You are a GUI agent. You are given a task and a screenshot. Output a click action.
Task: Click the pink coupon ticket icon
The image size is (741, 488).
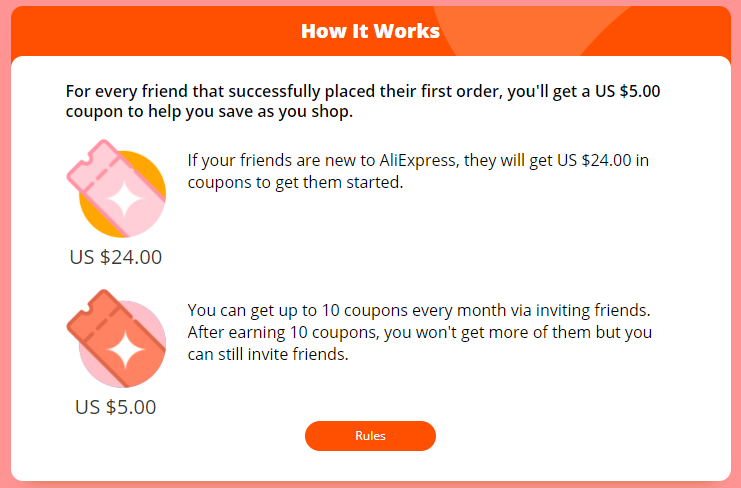click(x=116, y=188)
